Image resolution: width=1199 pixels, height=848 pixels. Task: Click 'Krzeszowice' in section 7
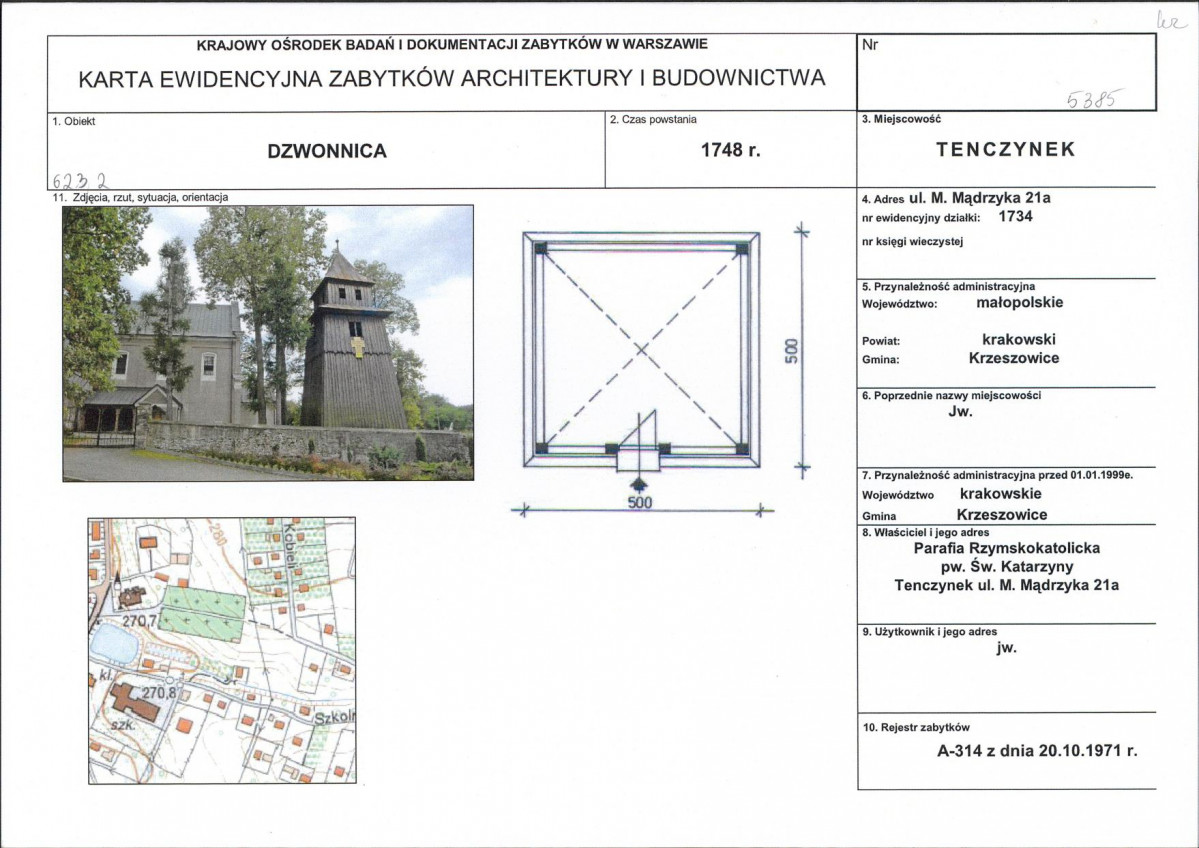point(1002,515)
